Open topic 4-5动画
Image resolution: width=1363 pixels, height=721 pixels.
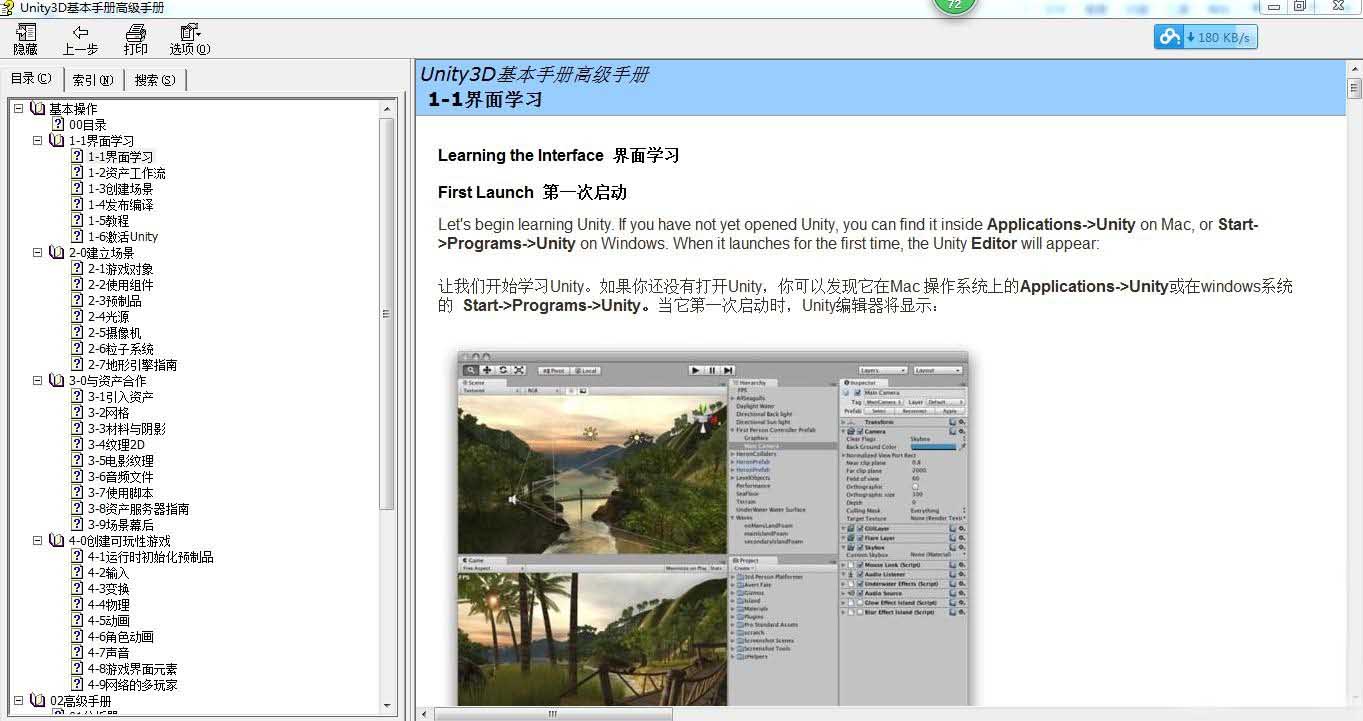pyautogui.click(x=108, y=621)
